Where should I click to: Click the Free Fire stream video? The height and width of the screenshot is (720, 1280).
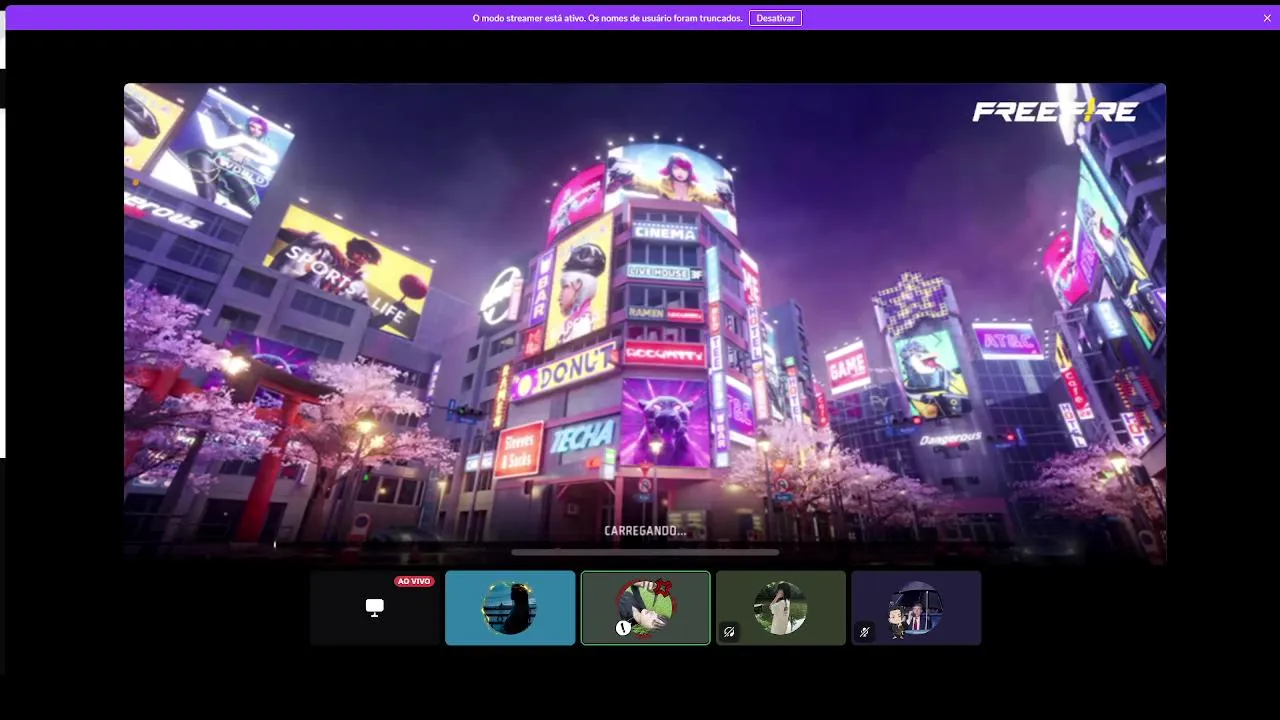(x=645, y=324)
